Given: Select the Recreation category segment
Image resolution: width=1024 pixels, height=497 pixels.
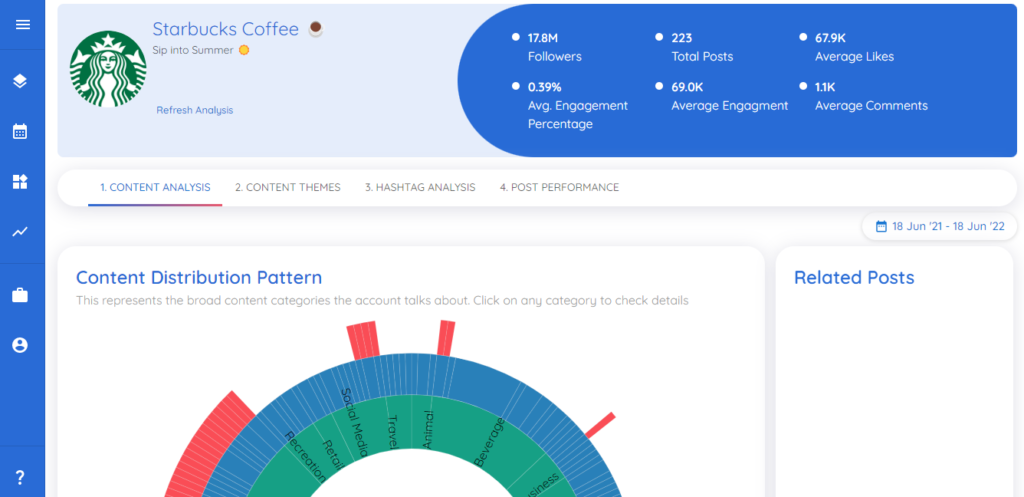Looking at the screenshot, I should (305, 457).
